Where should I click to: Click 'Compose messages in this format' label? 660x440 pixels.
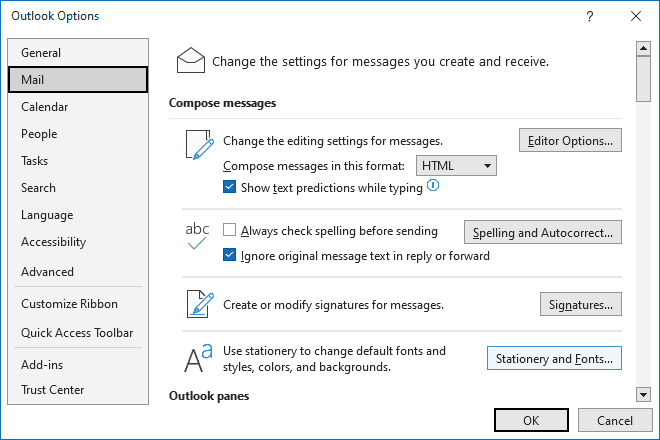click(314, 166)
